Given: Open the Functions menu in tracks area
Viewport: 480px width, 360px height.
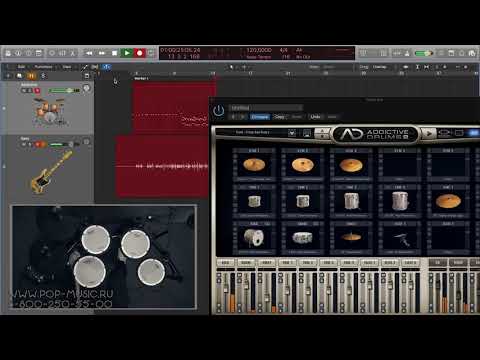Looking at the screenshot, I should click(44, 67).
